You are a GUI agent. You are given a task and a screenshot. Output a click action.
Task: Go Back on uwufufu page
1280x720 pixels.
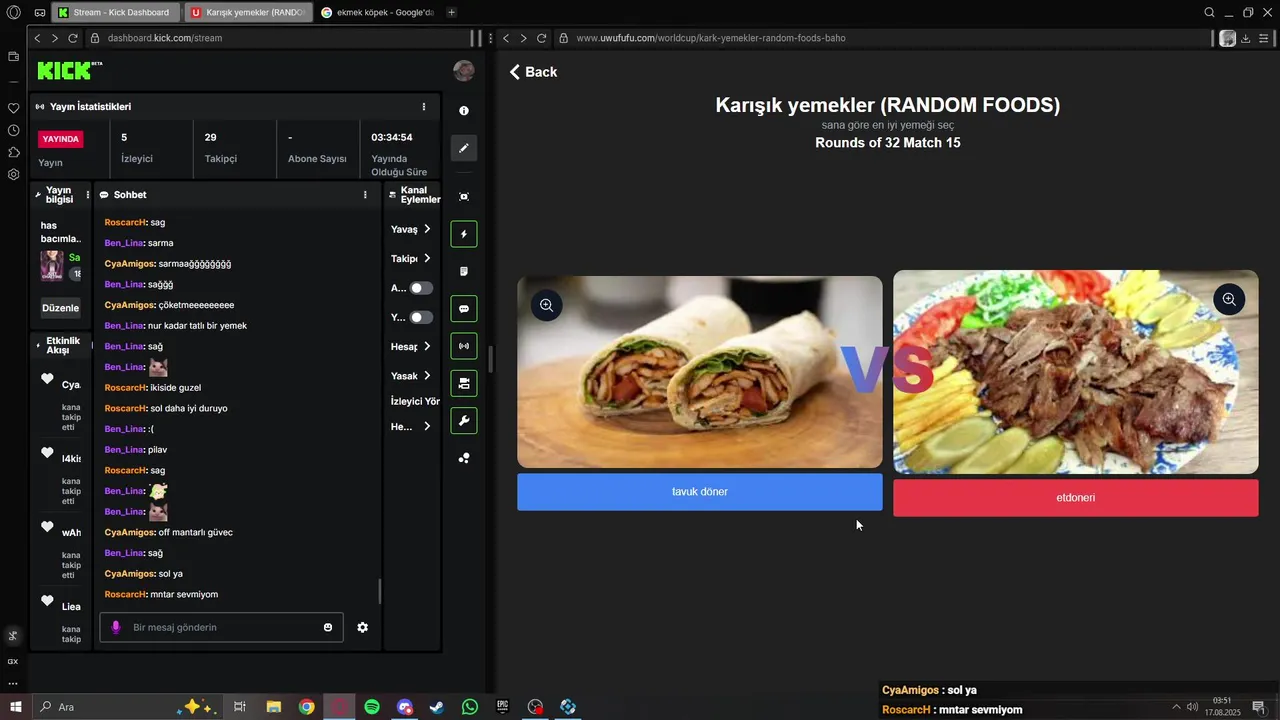point(533,72)
